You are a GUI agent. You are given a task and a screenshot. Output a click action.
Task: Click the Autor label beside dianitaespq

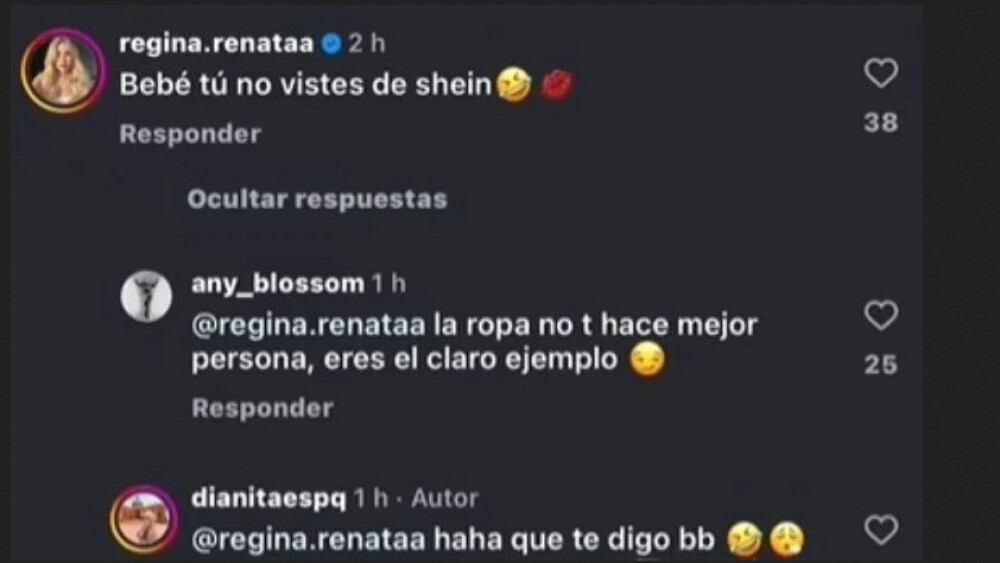[445, 498]
